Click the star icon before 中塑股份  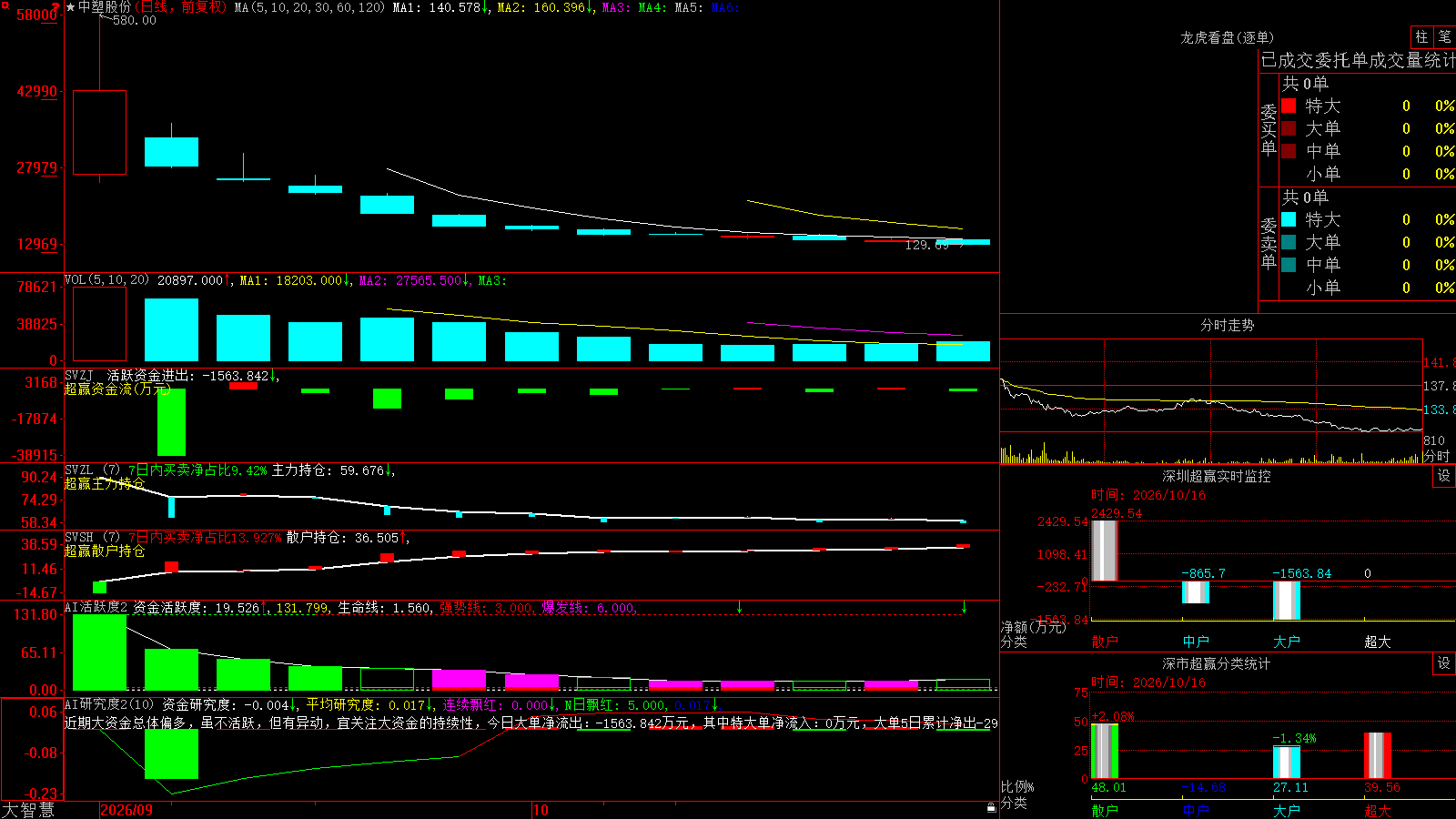pos(71,7)
